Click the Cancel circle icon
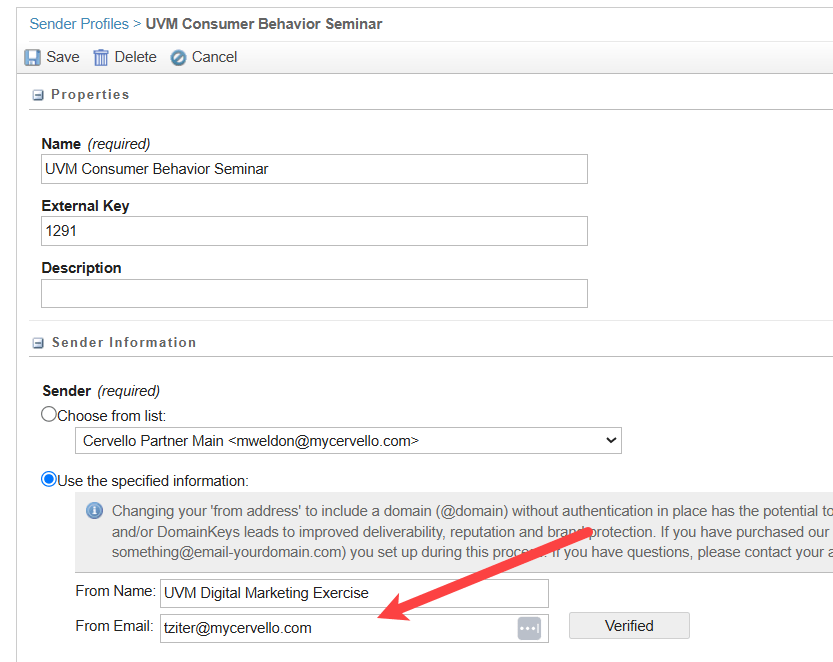Screen dimensions: 833x662 click(178, 58)
